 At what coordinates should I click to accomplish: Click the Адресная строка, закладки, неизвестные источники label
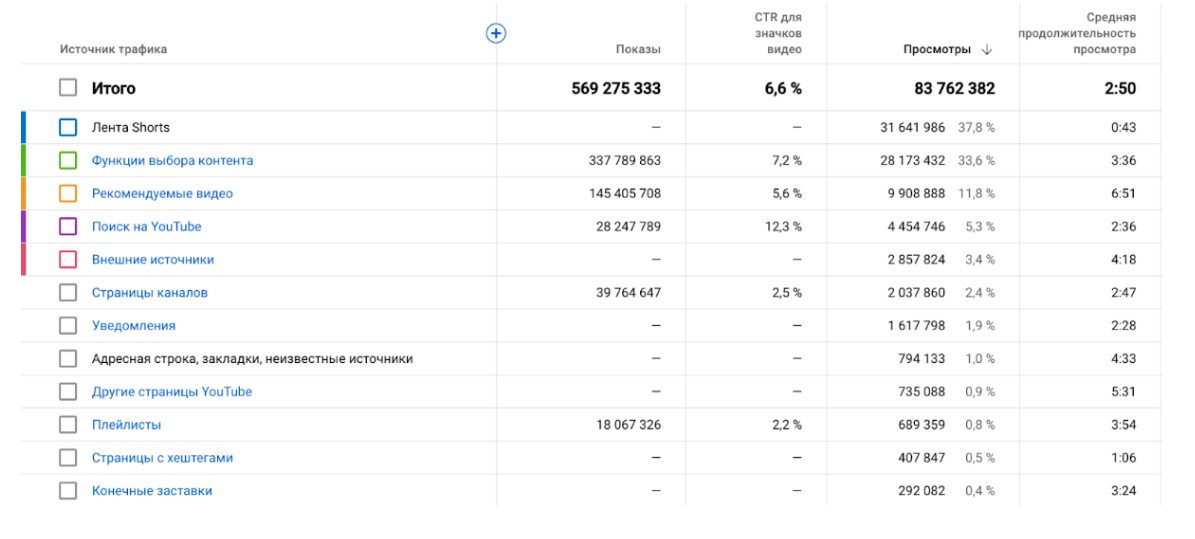point(252,358)
